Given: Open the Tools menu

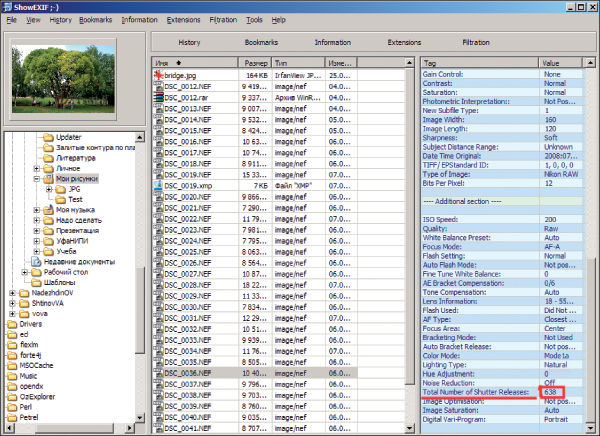Looking at the screenshot, I should (x=254, y=19).
